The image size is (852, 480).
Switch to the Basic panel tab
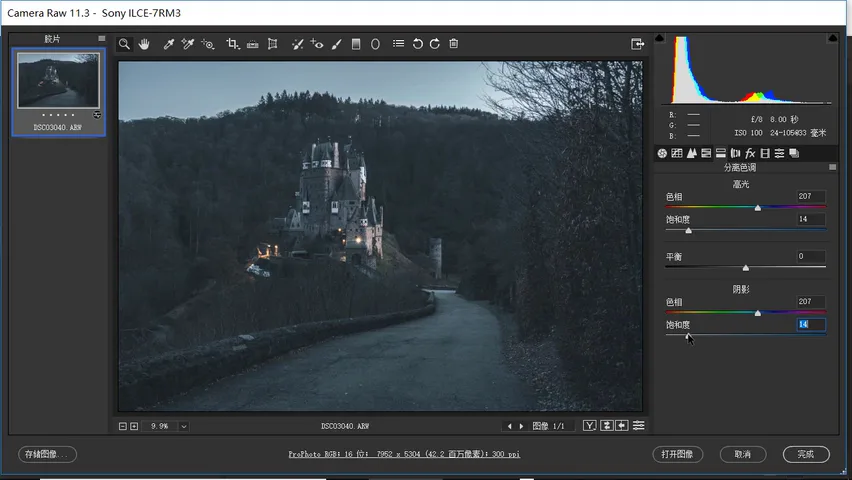662,153
